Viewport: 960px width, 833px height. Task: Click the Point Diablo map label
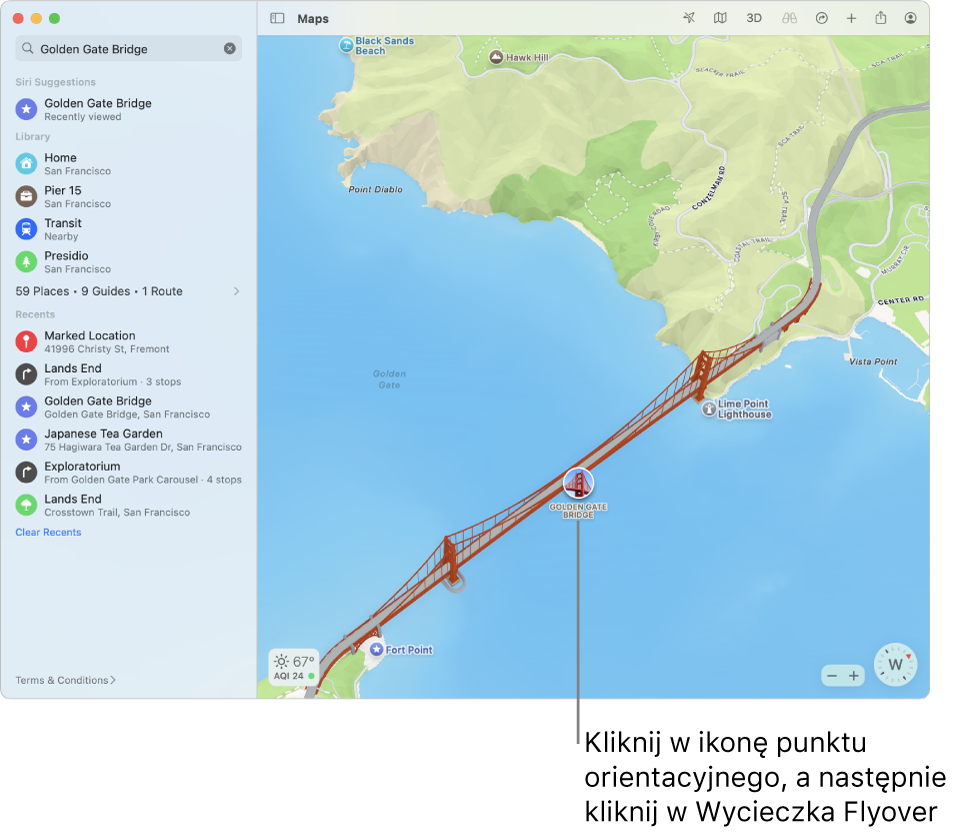[375, 190]
